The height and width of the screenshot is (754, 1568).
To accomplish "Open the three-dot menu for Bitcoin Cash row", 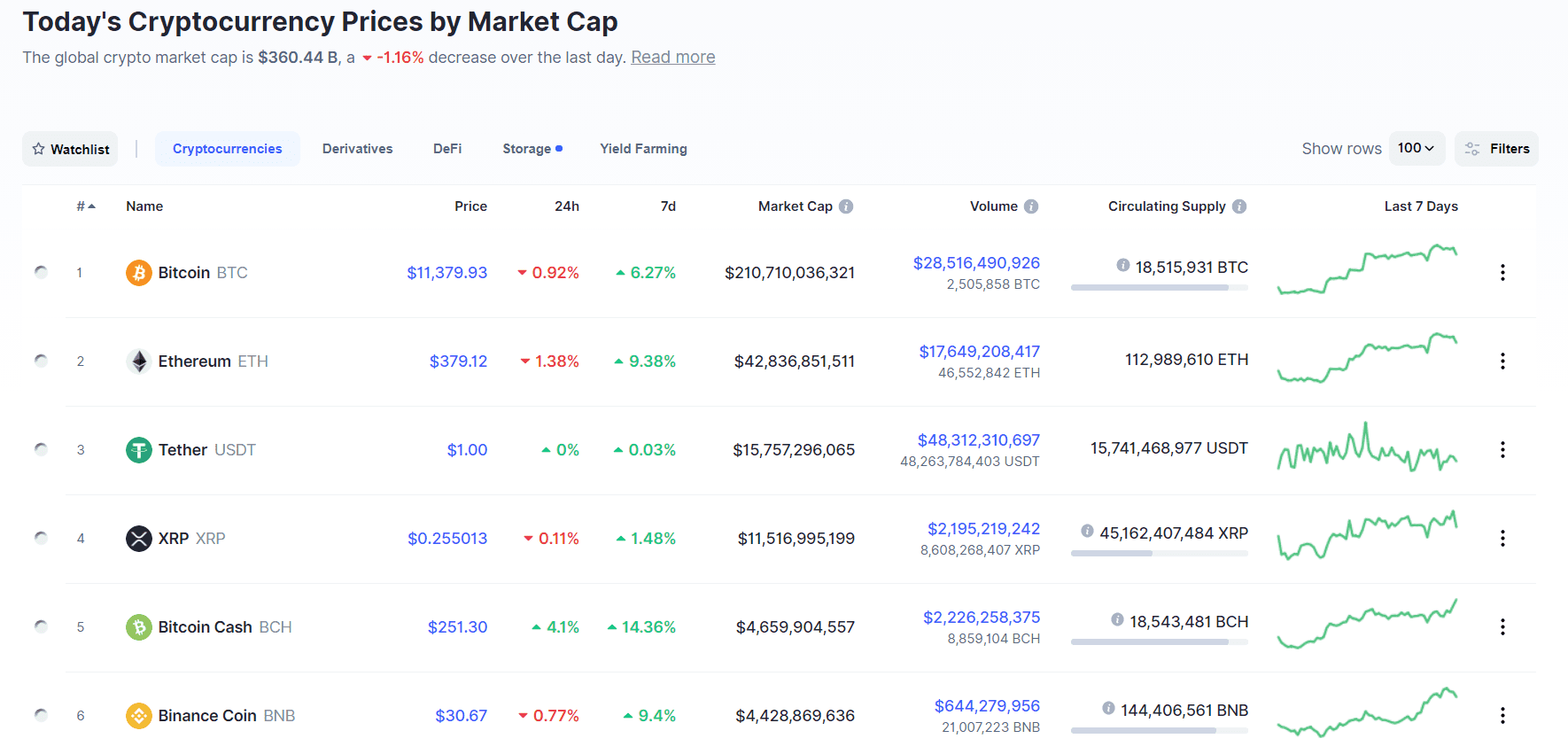I will [x=1502, y=627].
